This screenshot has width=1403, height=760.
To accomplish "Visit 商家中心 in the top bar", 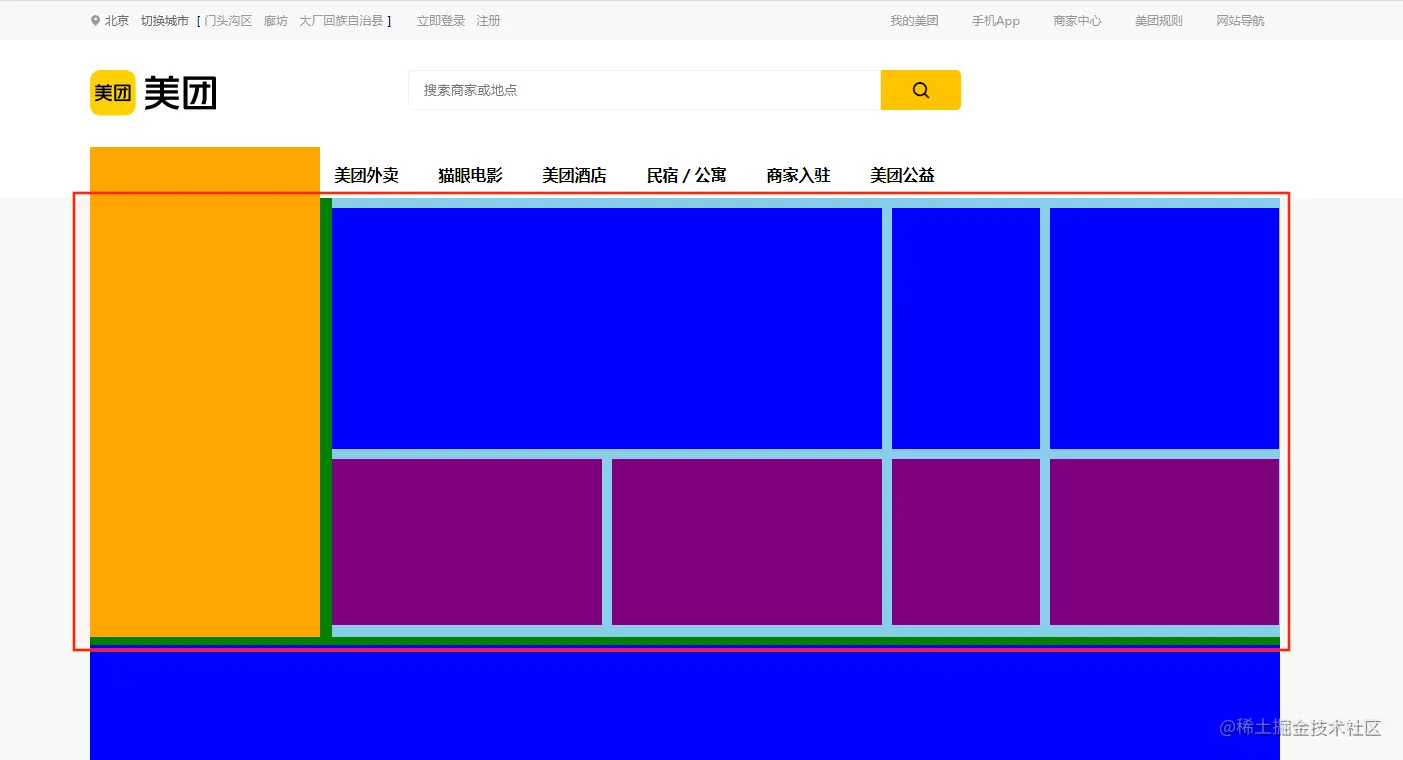I will click(x=1077, y=21).
